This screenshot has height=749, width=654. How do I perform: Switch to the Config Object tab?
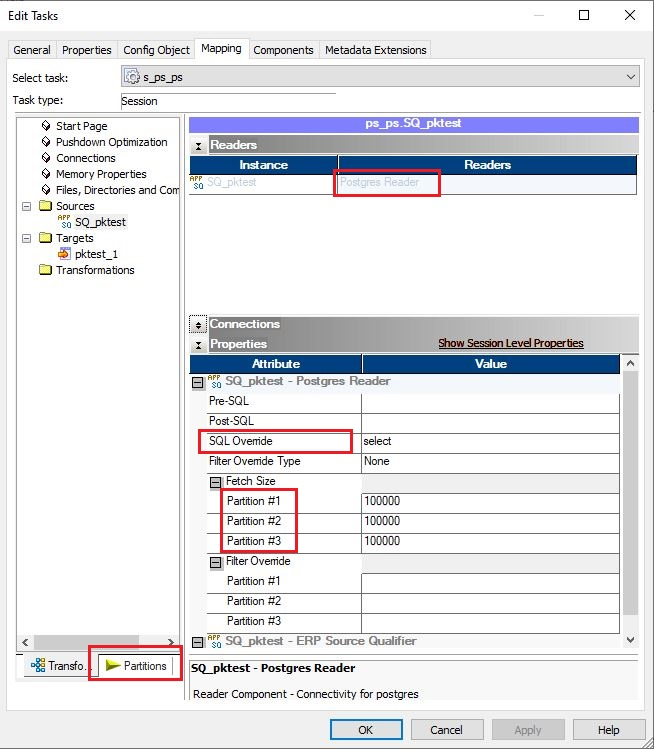pos(156,50)
